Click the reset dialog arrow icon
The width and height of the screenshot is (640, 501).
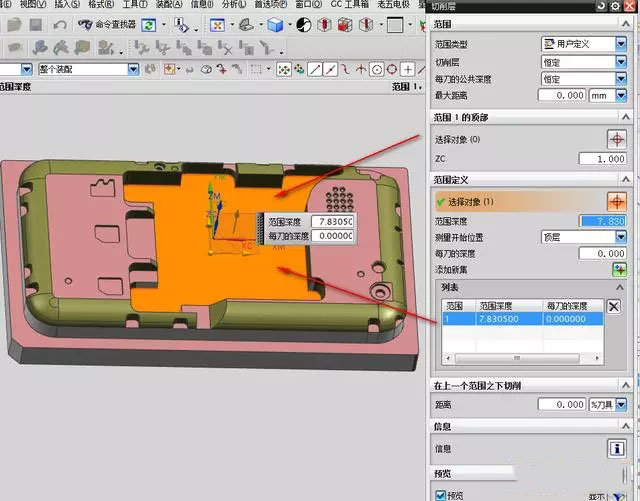[602, 6]
